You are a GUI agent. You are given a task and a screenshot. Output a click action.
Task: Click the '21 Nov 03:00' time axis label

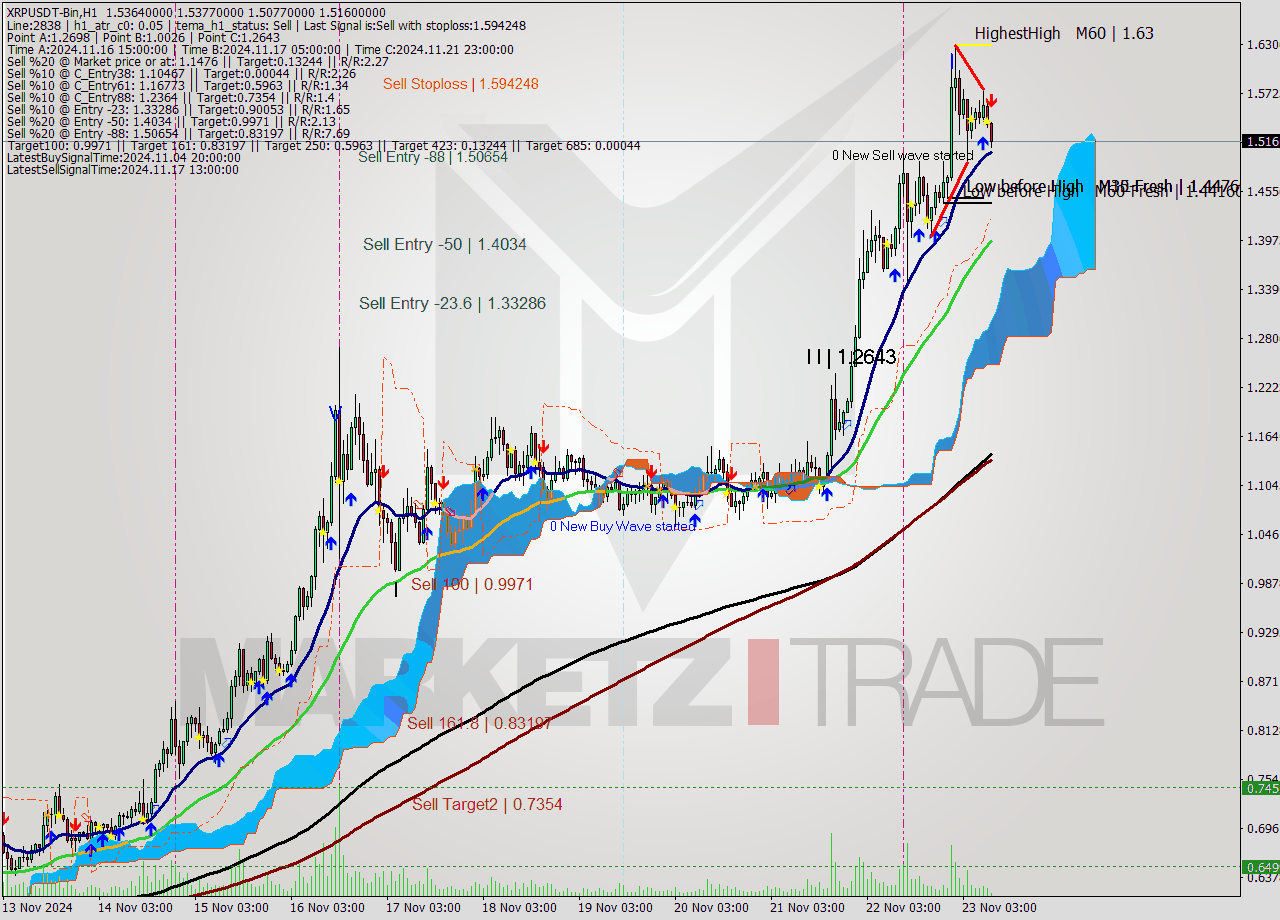(806, 908)
